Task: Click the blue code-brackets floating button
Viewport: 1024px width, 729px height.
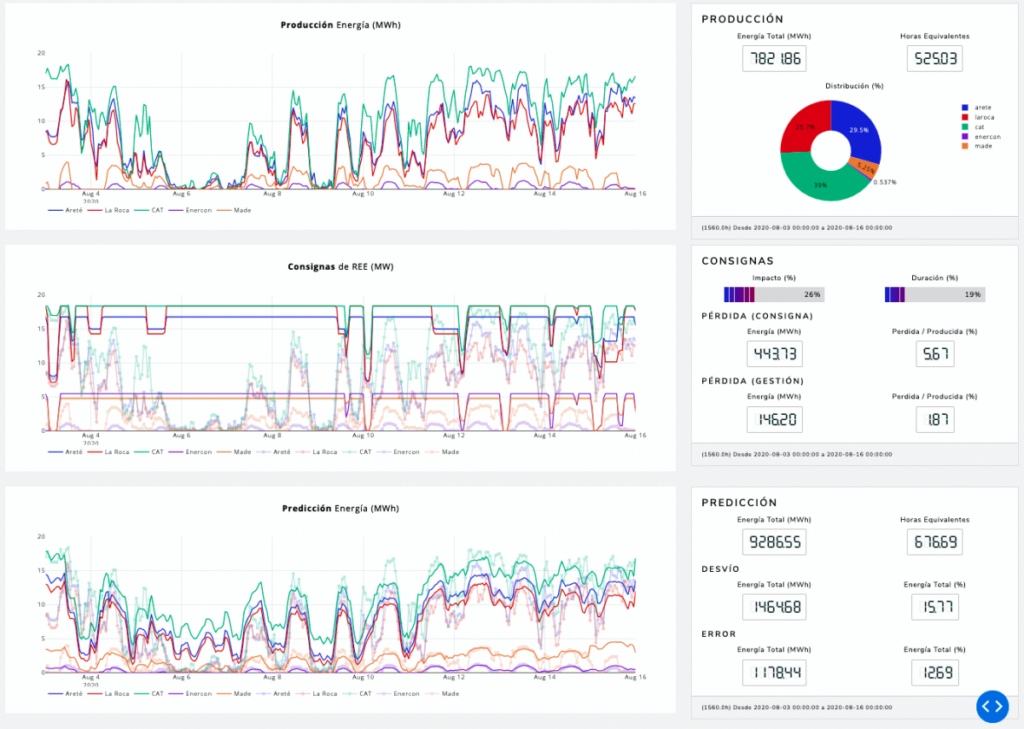Action: 991,705
